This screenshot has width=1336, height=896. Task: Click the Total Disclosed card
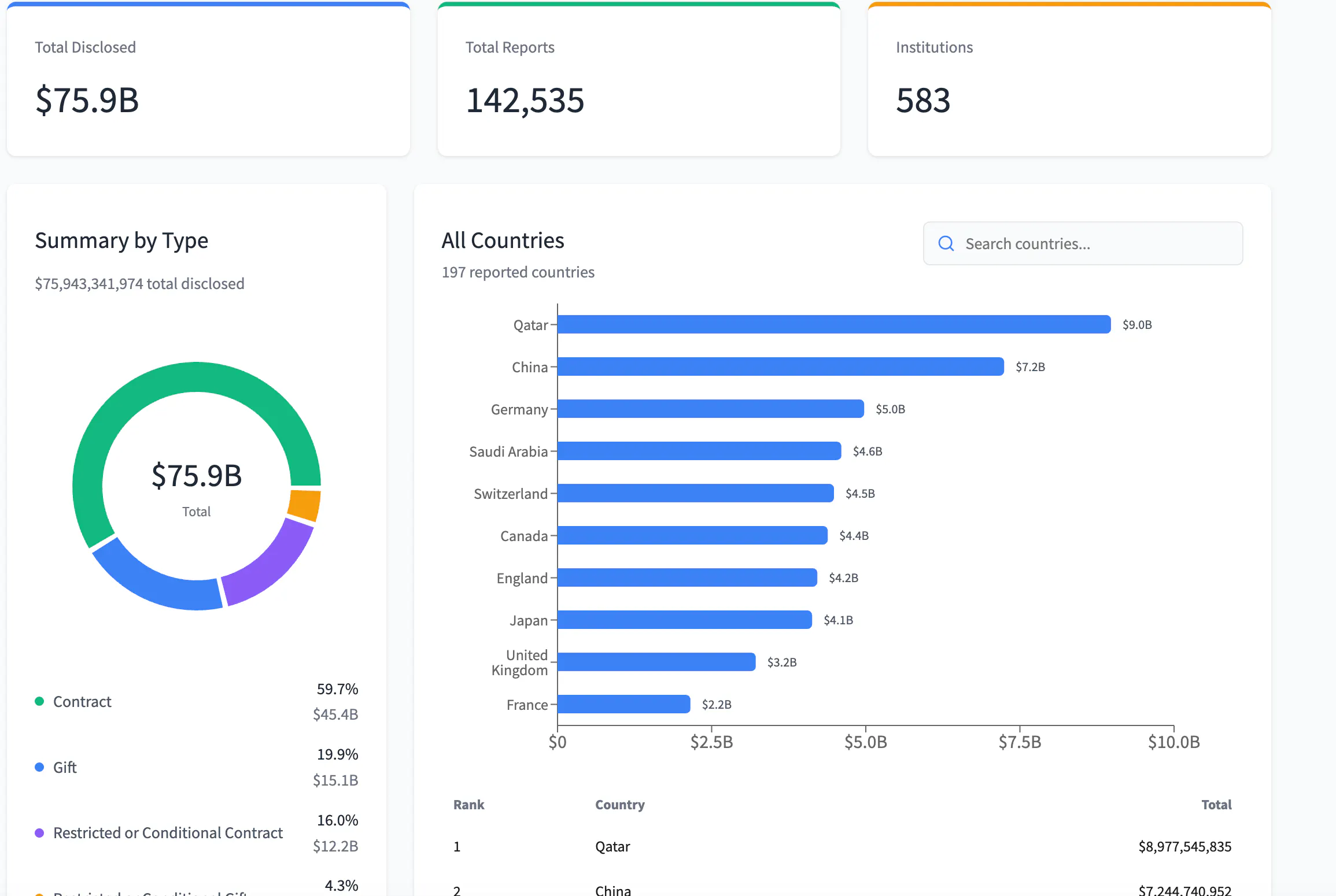tap(208, 79)
